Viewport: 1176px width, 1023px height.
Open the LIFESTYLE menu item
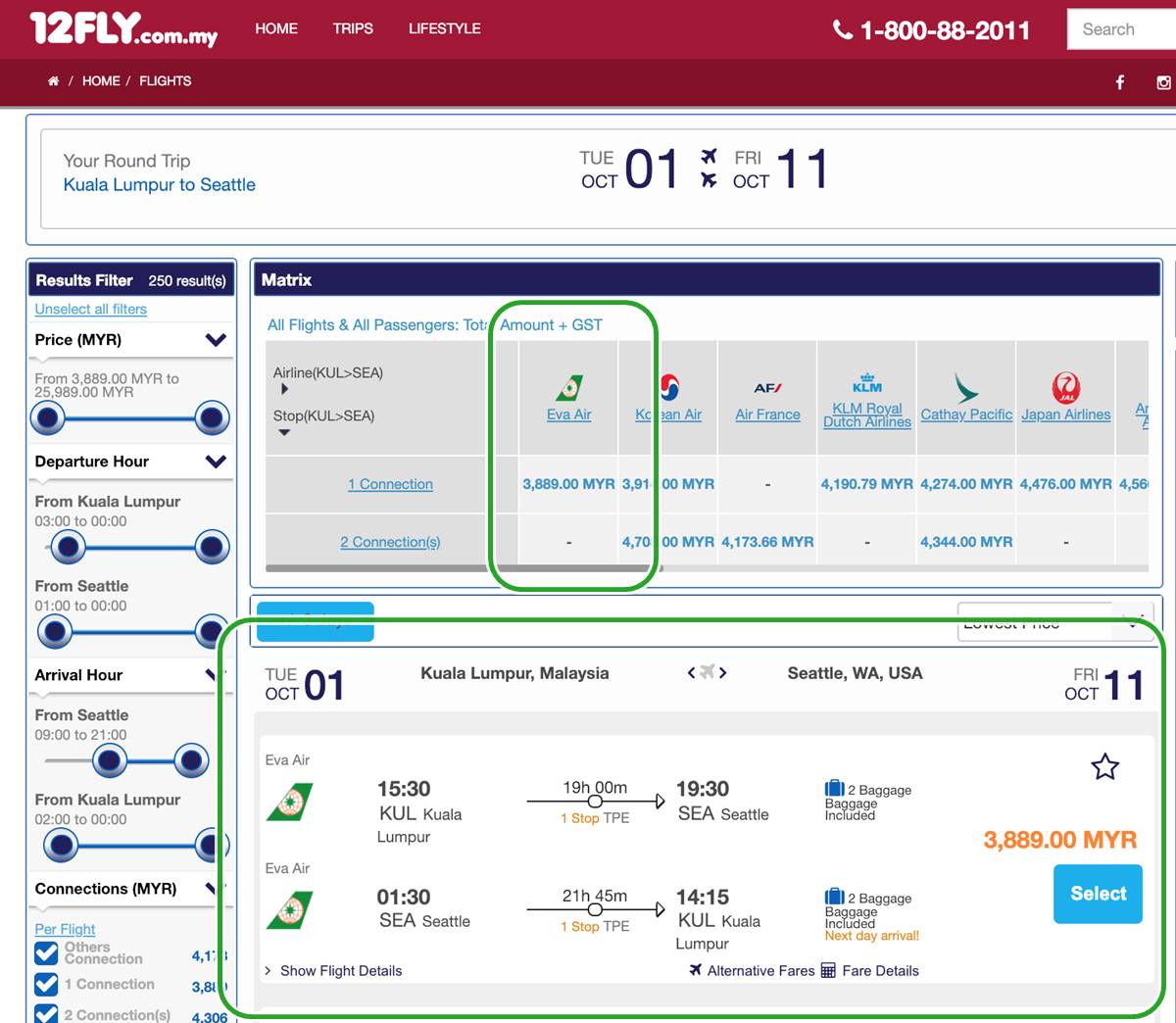pos(445,28)
